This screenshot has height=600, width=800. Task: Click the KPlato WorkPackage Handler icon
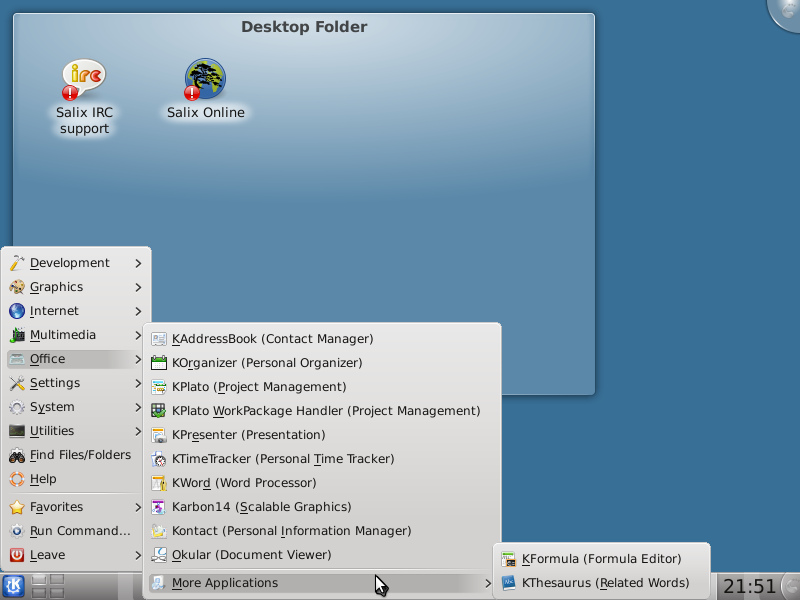tap(159, 411)
